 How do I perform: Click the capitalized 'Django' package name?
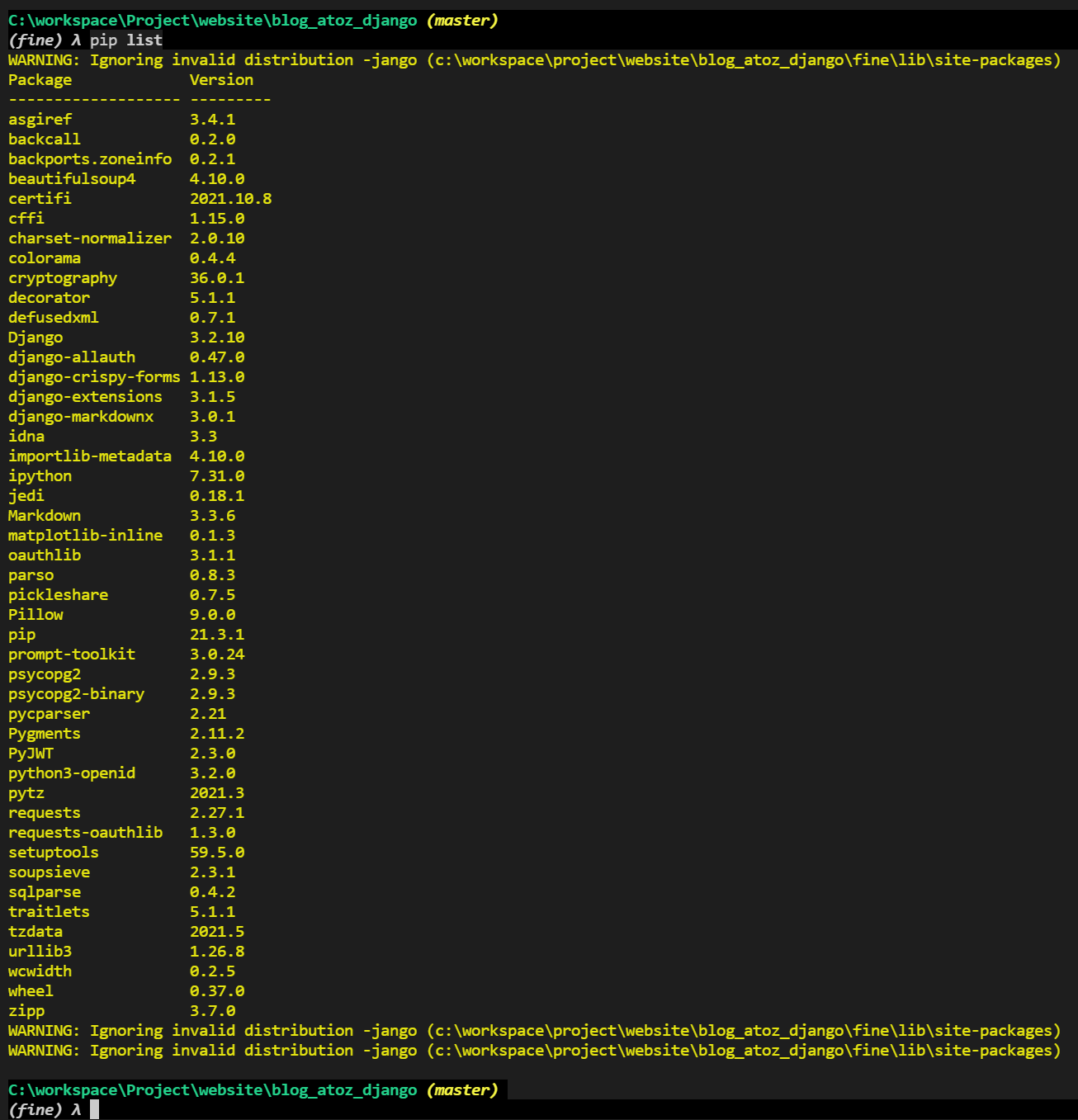35,338
